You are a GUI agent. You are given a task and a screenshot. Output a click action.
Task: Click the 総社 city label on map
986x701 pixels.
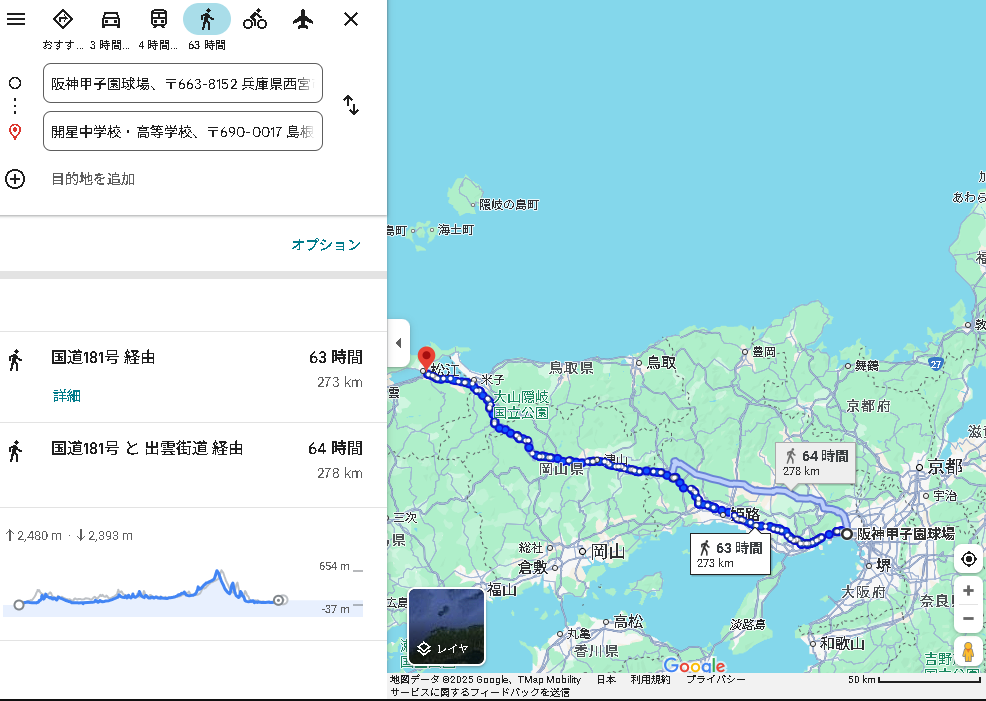(531, 548)
